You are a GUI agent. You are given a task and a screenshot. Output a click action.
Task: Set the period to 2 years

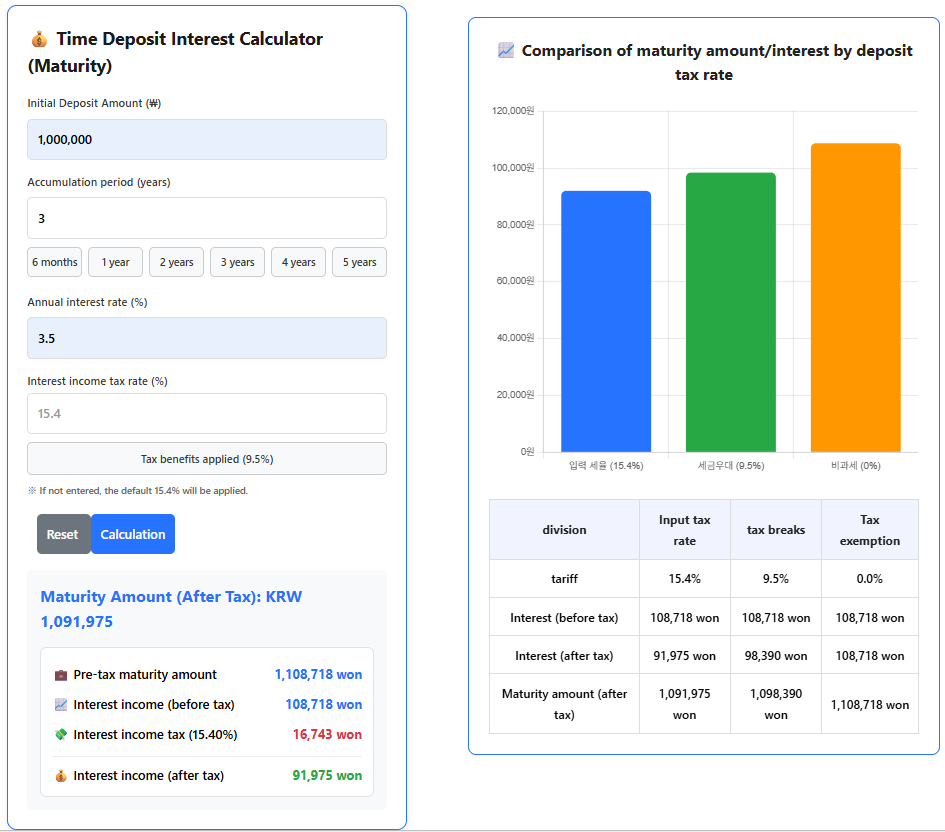click(x=177, y=262)
